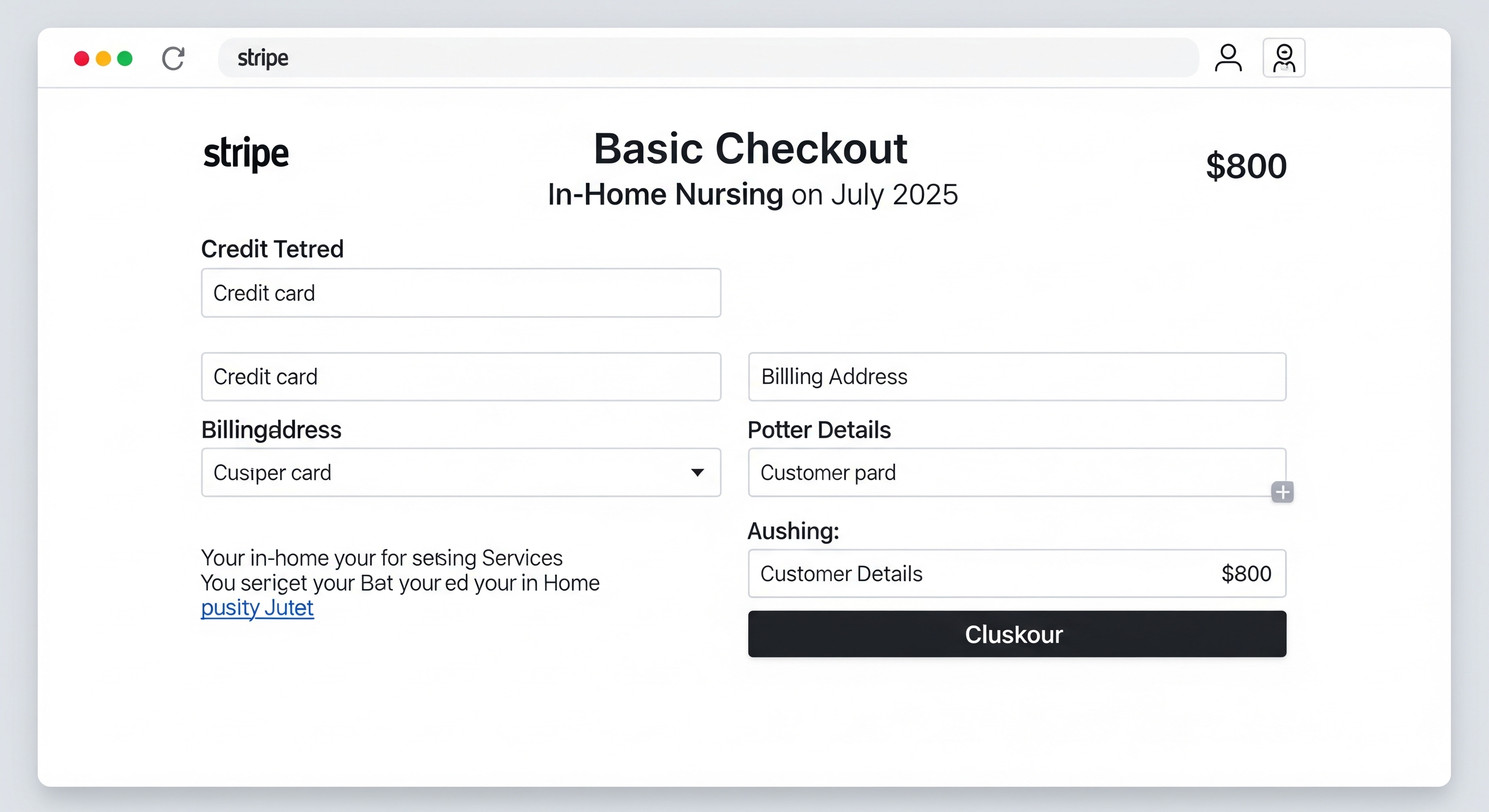This screenshot has height=812, width=1489.
Task: Click the user profile icon at top right
Action: pyautogui.click(x=1229, y=57)
